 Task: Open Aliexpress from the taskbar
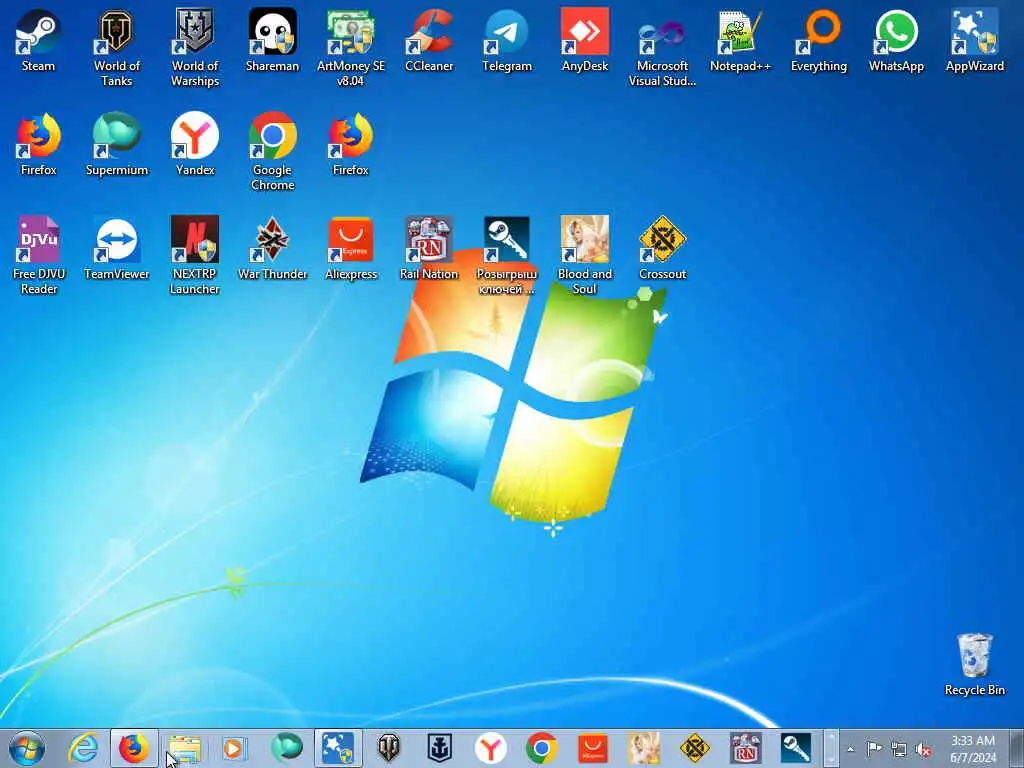tap(592, 748)
